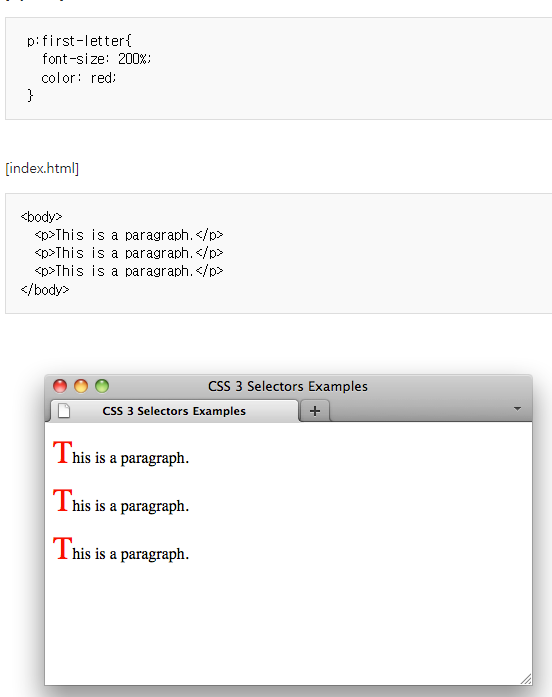The width and height of the screenshot is (552, 697).
Task: Click the green zoom window button
Action: coord(102,386)
